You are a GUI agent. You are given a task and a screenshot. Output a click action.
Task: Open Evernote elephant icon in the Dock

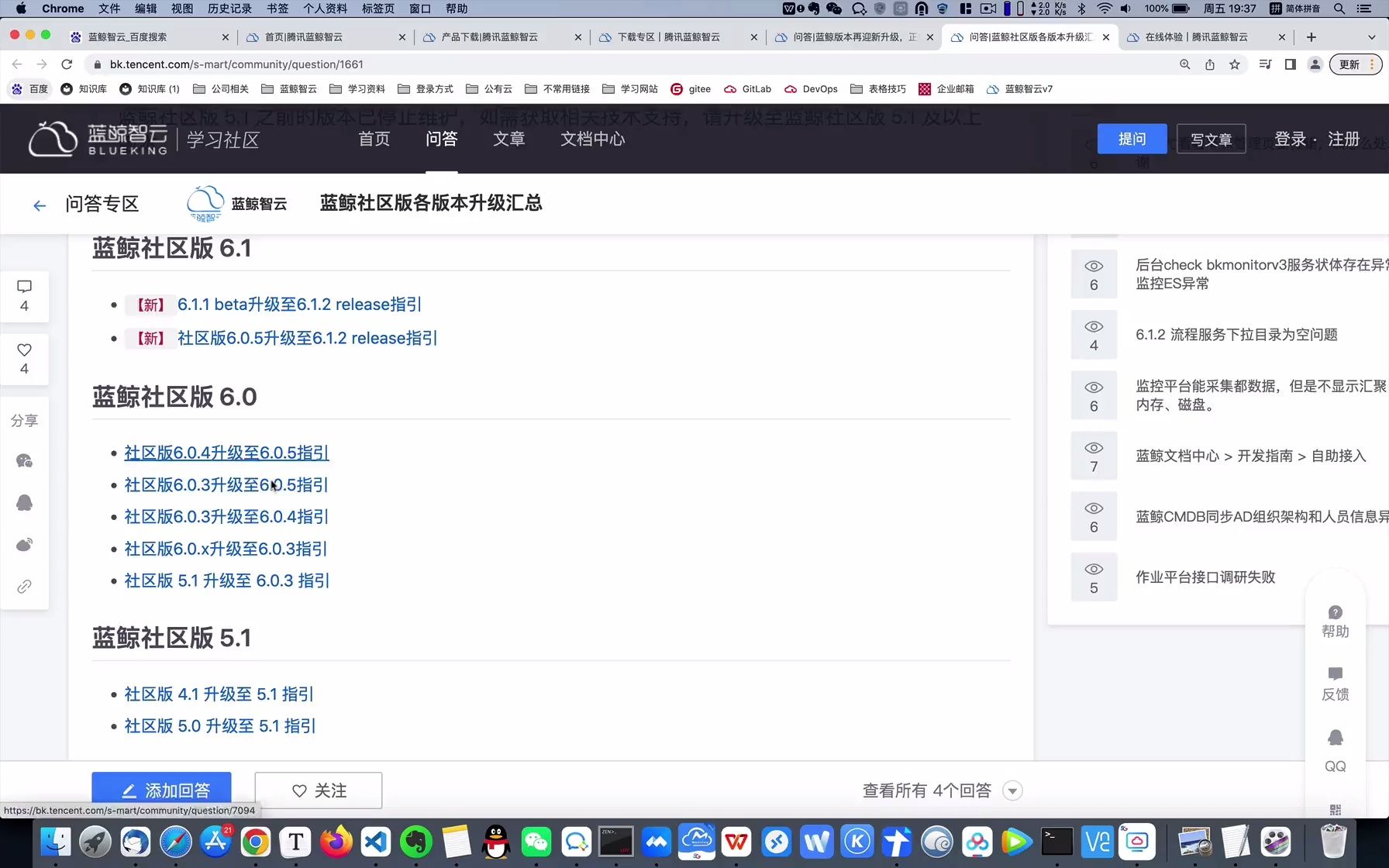[x=416, y=842]
